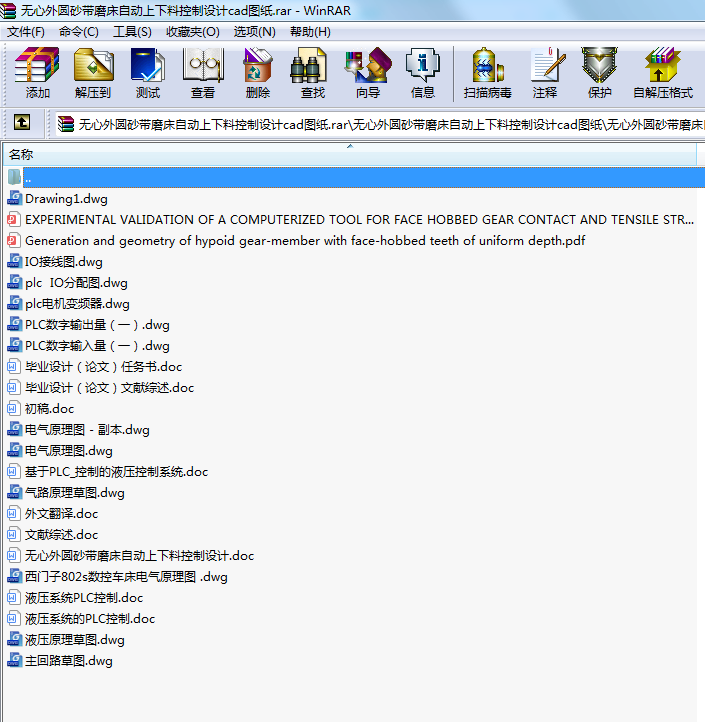Open the Tools (工具) menu
705x722 pixels.
pos(132,31)
